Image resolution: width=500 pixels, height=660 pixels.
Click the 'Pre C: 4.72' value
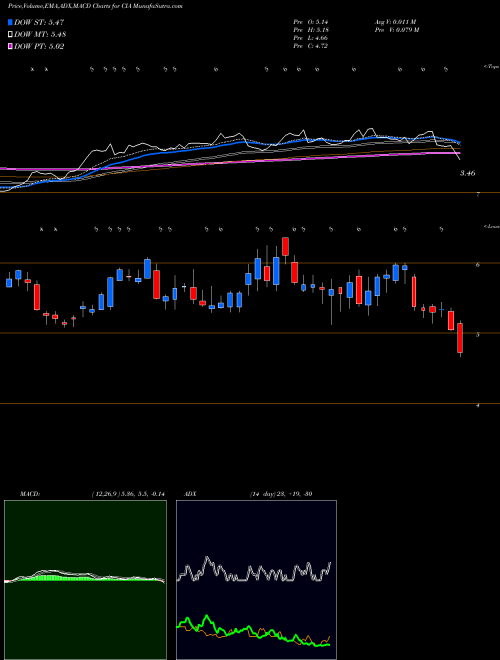pyautogui.click(x=311, y=46)
